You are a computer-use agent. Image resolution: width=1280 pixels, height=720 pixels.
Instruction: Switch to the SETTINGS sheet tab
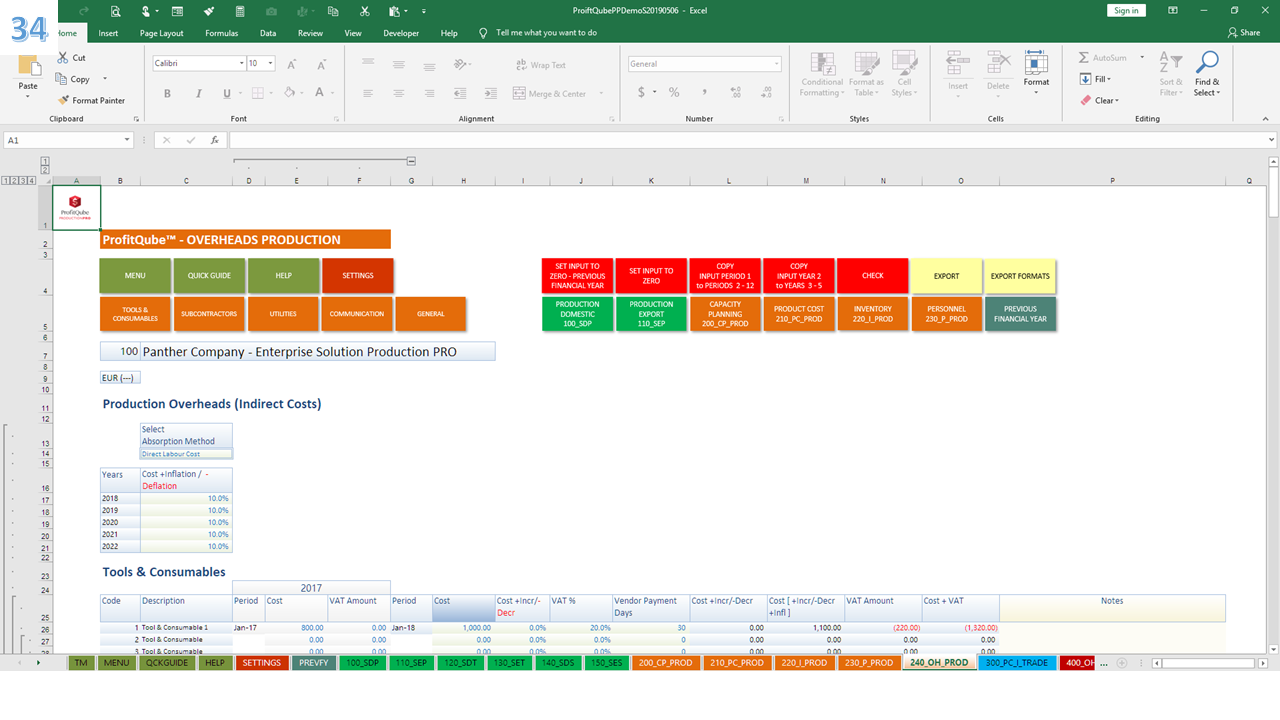pyautogui.click(x=262, y=663)
